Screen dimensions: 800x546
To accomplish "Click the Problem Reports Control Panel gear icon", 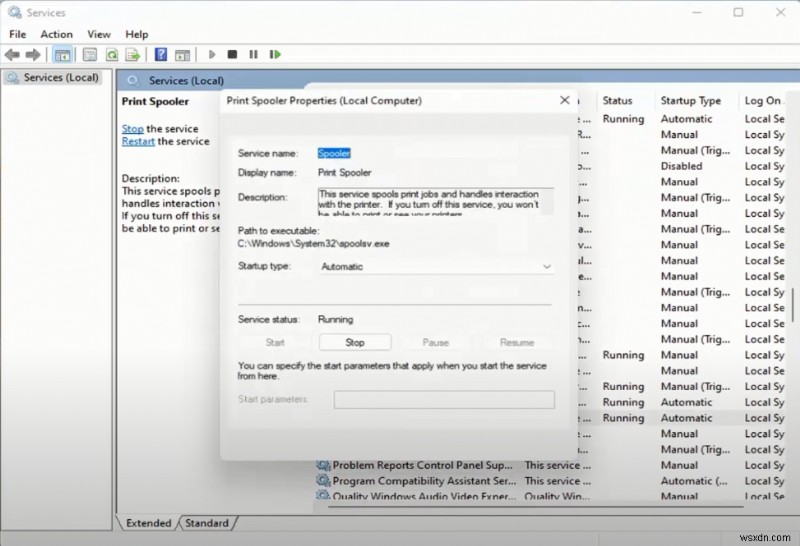I will 323,465.
